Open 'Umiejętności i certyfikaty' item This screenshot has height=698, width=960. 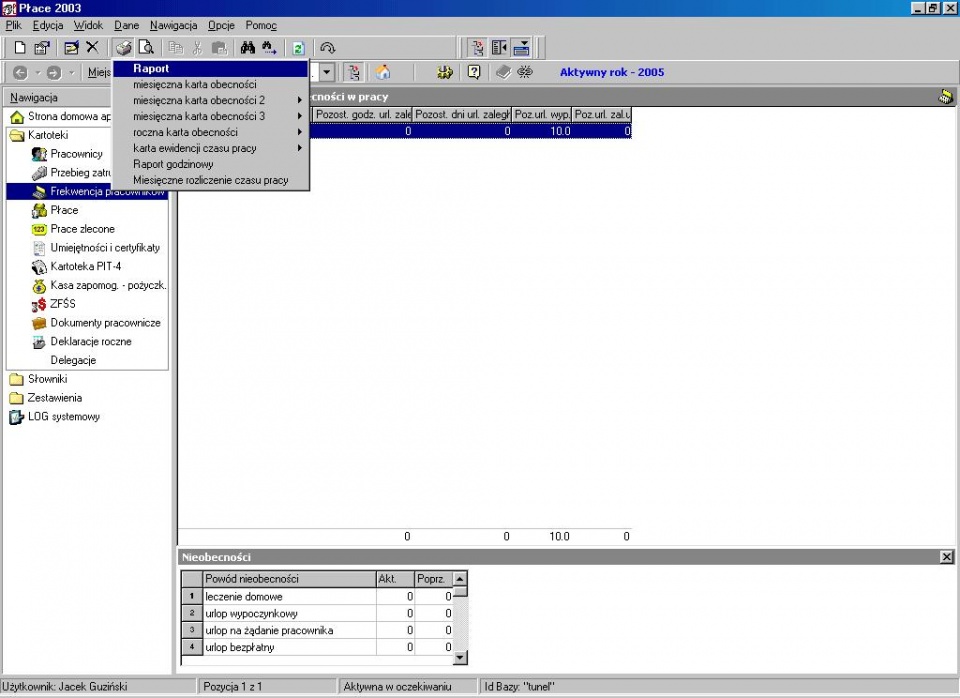point(96,248)
